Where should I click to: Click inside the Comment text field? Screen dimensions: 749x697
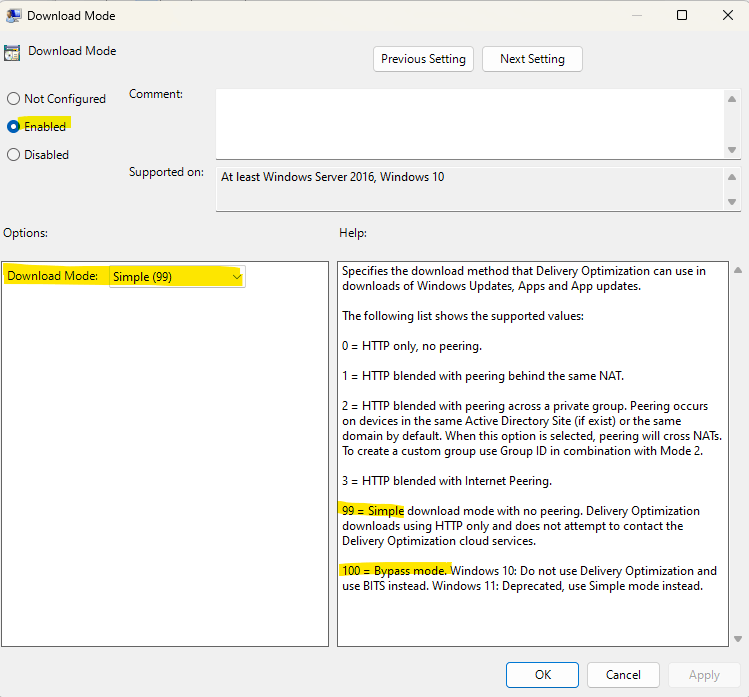pyautogui.click(x=470, y=124)
